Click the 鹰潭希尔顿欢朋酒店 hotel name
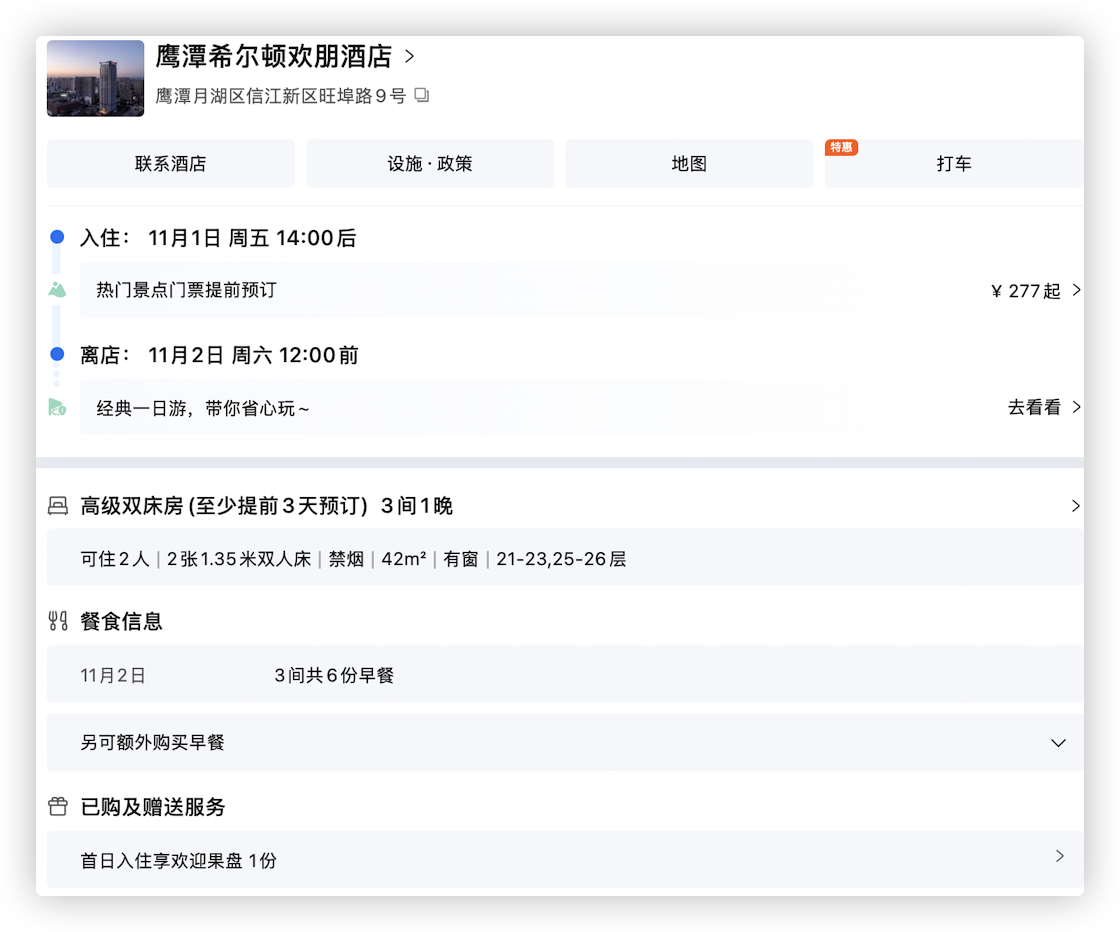The width and height of the screenshot is (1120, 932). pyautogui.click(x=273, y=56)
